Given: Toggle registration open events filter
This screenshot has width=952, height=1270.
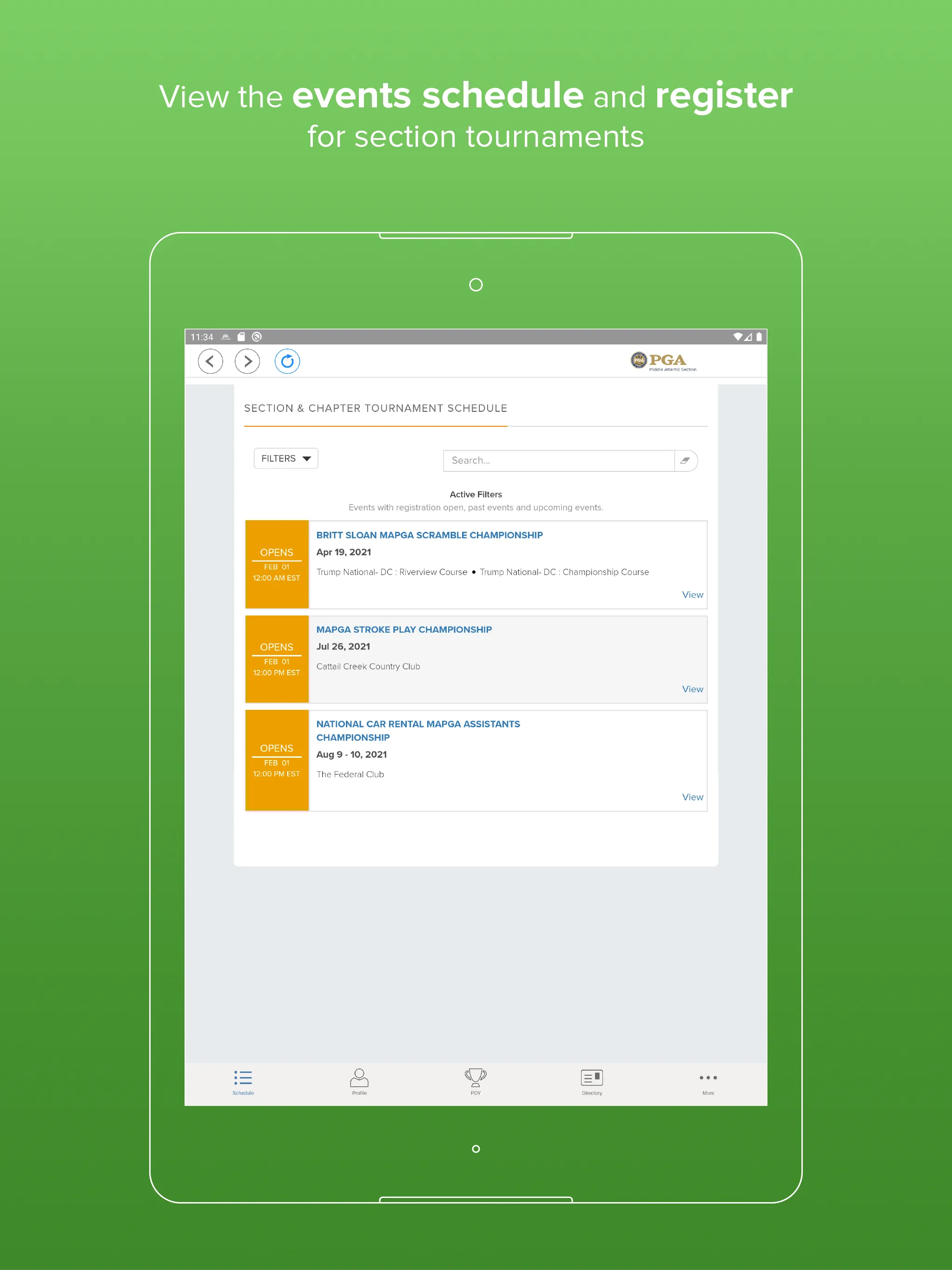Looking at the screenshot, I should click(285, 459).
